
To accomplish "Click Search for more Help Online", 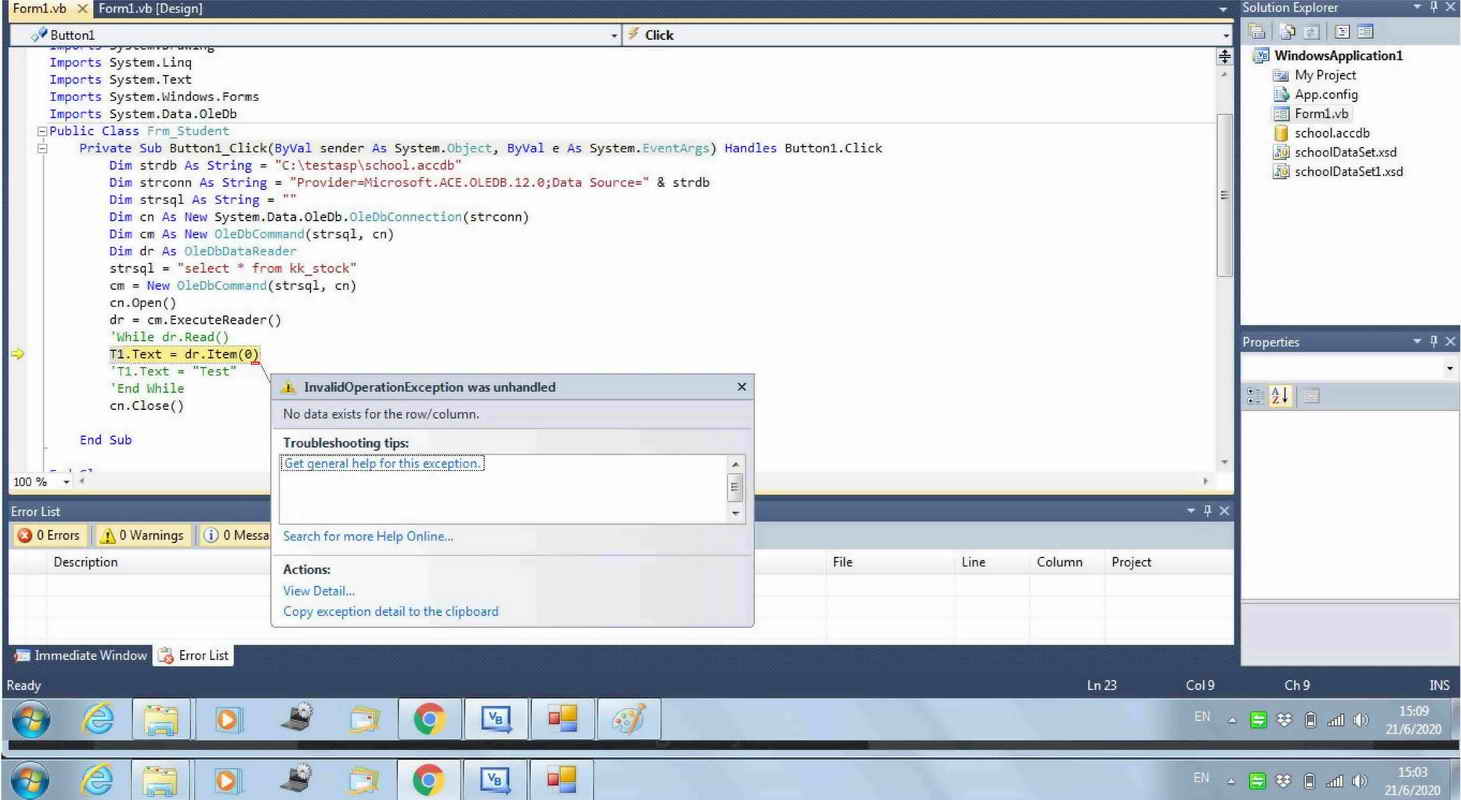I will 368,536.
